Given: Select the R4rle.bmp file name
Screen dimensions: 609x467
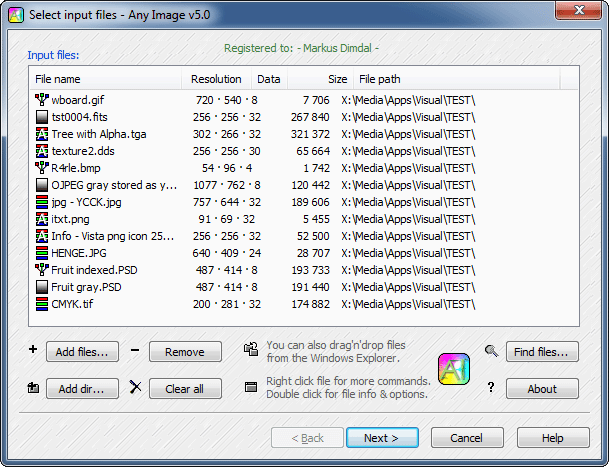Looking at the screenshot, I should tap(76, 168).
